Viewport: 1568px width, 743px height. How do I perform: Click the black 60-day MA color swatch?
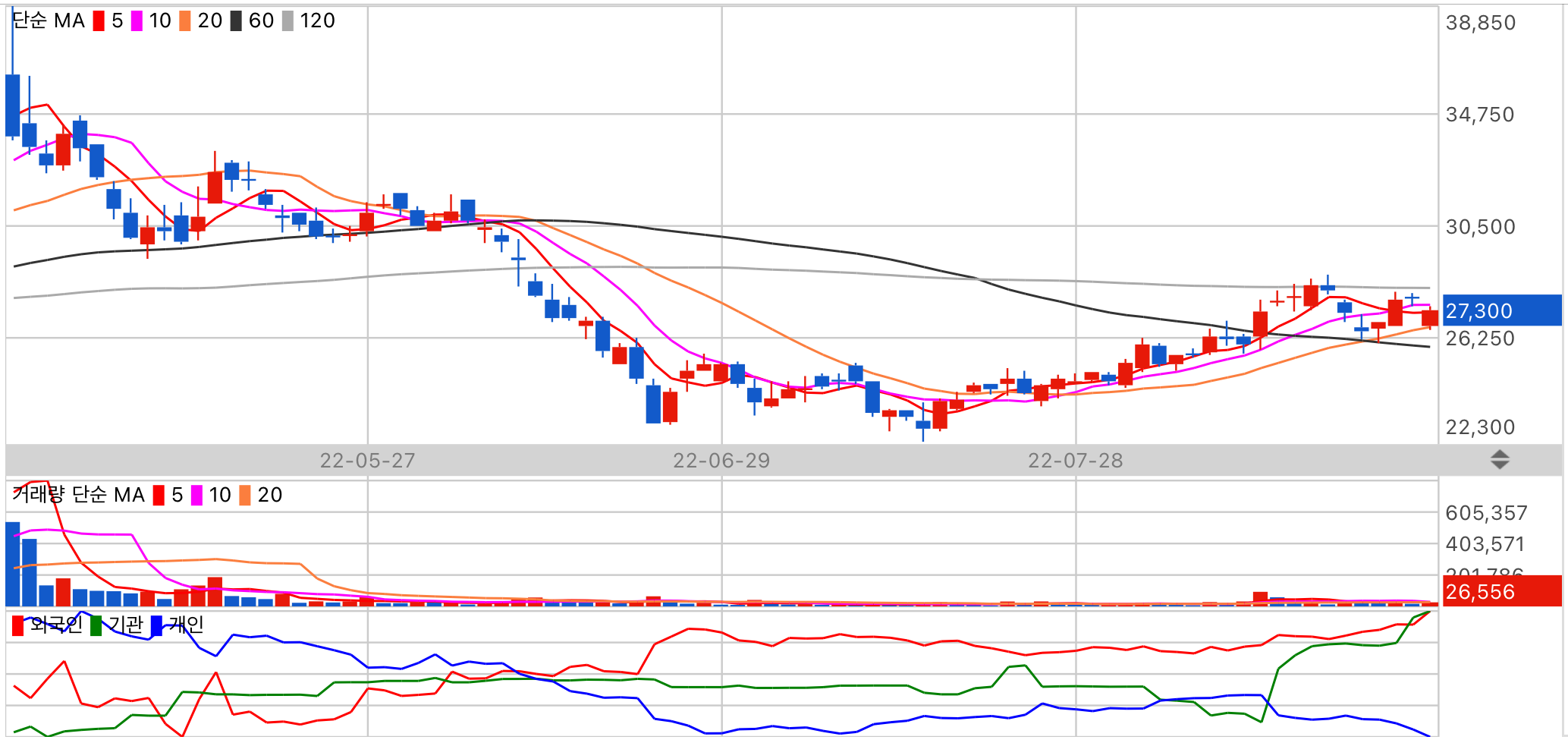tap(236, 21)
